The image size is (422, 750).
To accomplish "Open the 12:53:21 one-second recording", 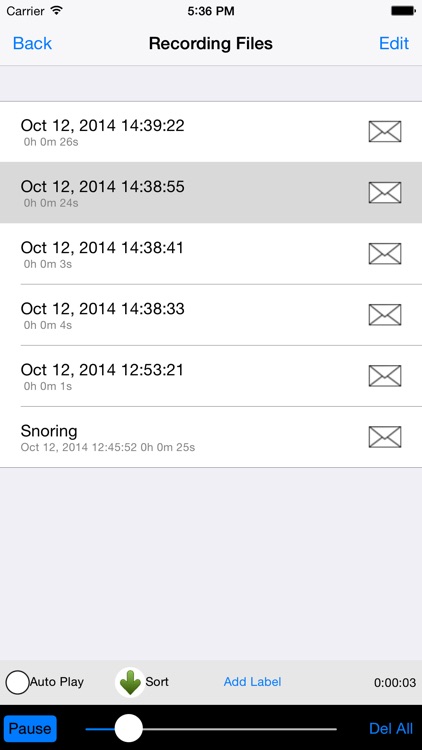I will click(x=211, y=376).
